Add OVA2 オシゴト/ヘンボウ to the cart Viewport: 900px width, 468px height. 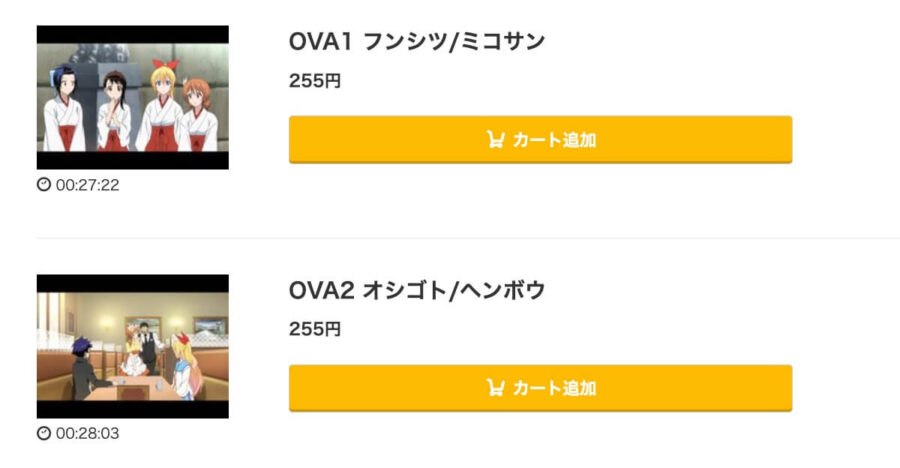tap(541, 388)
